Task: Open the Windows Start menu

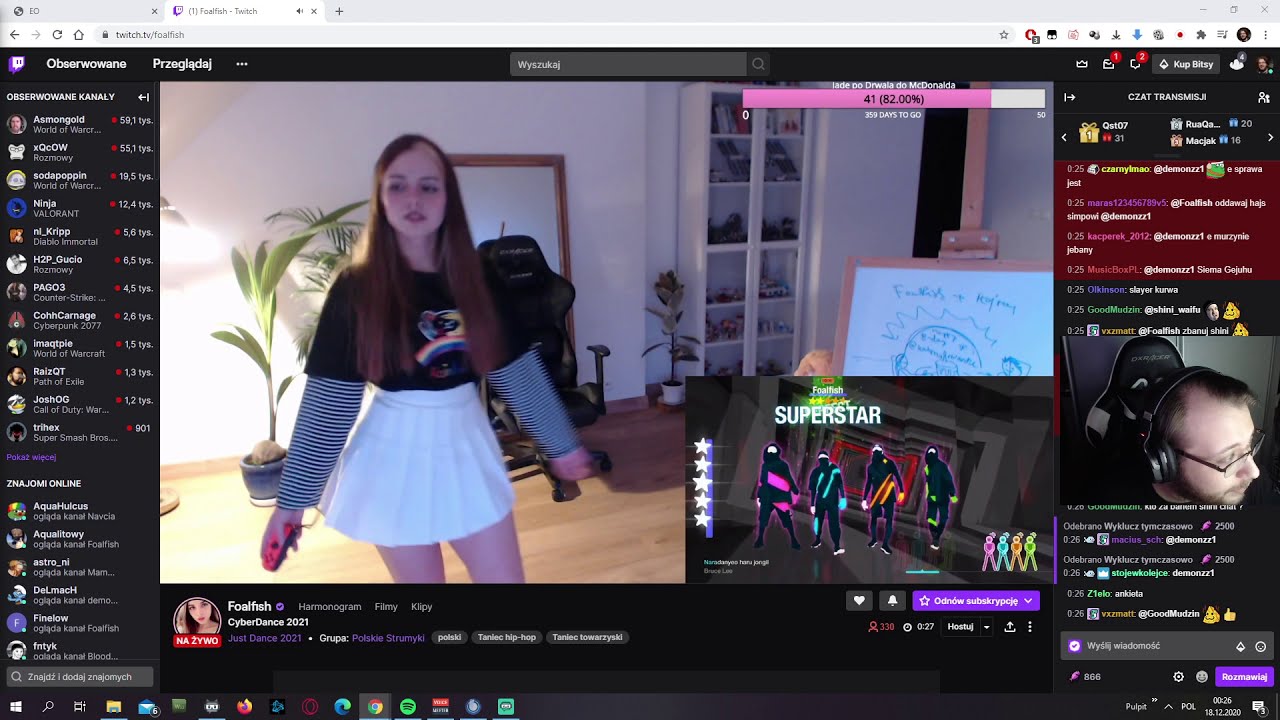Action: 16,706
